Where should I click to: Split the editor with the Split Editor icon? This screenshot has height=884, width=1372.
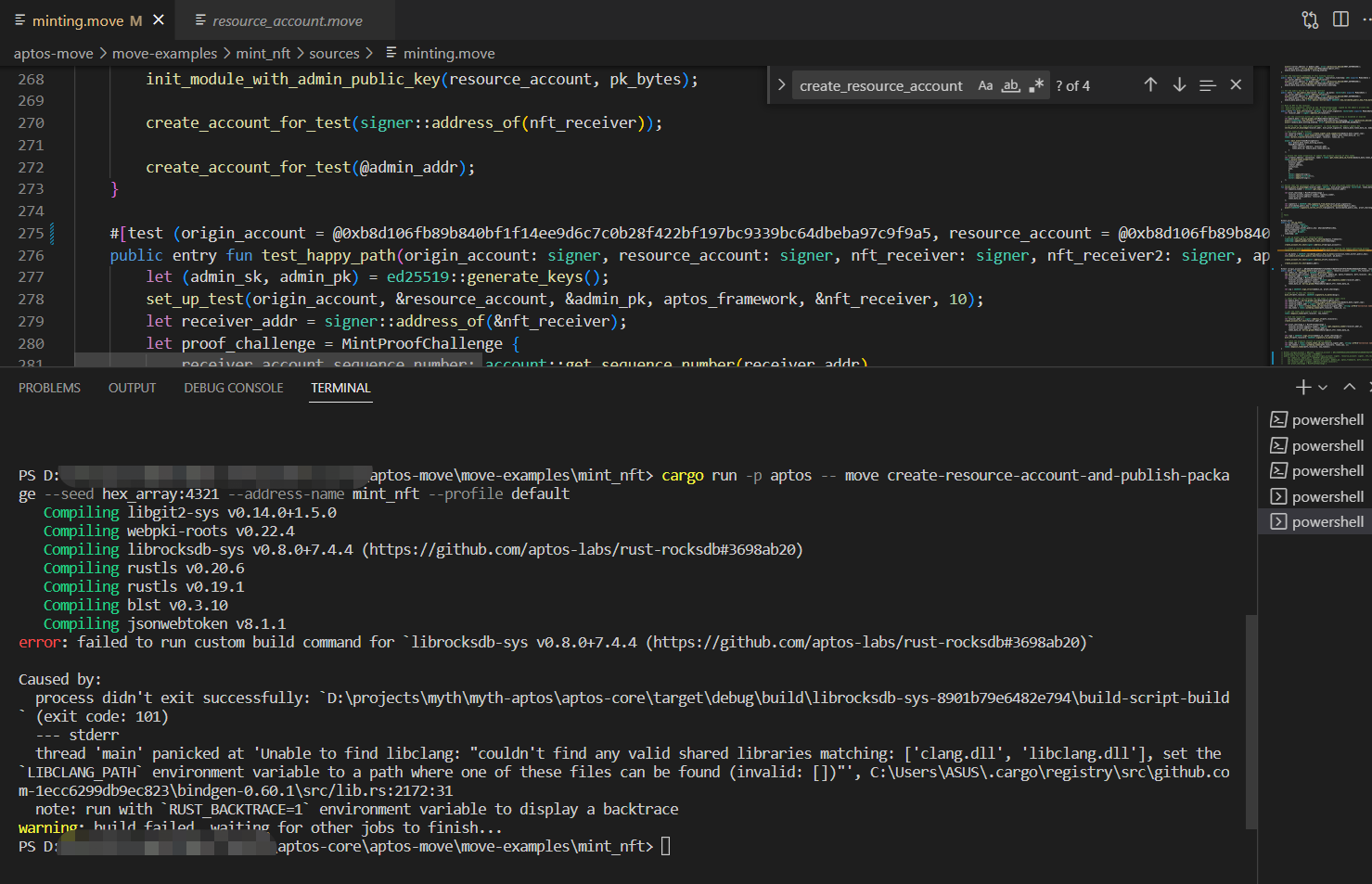1340,19
